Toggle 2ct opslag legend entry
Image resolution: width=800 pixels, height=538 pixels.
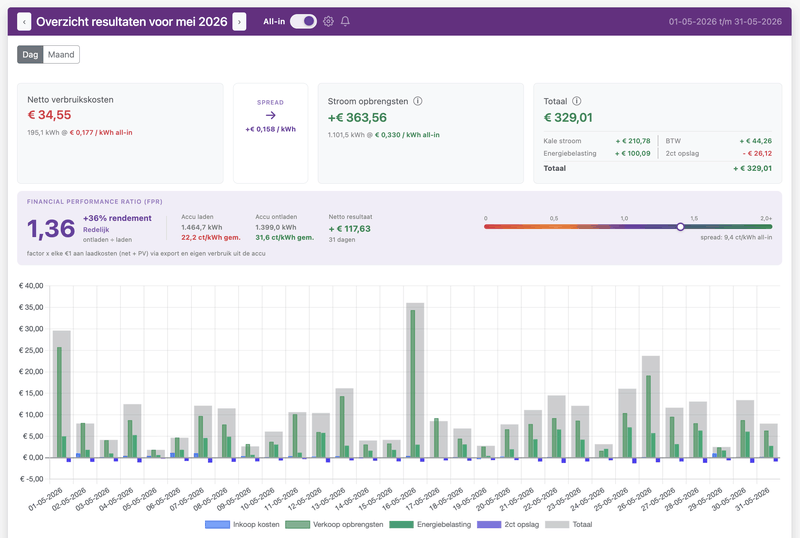coord(508,524)
